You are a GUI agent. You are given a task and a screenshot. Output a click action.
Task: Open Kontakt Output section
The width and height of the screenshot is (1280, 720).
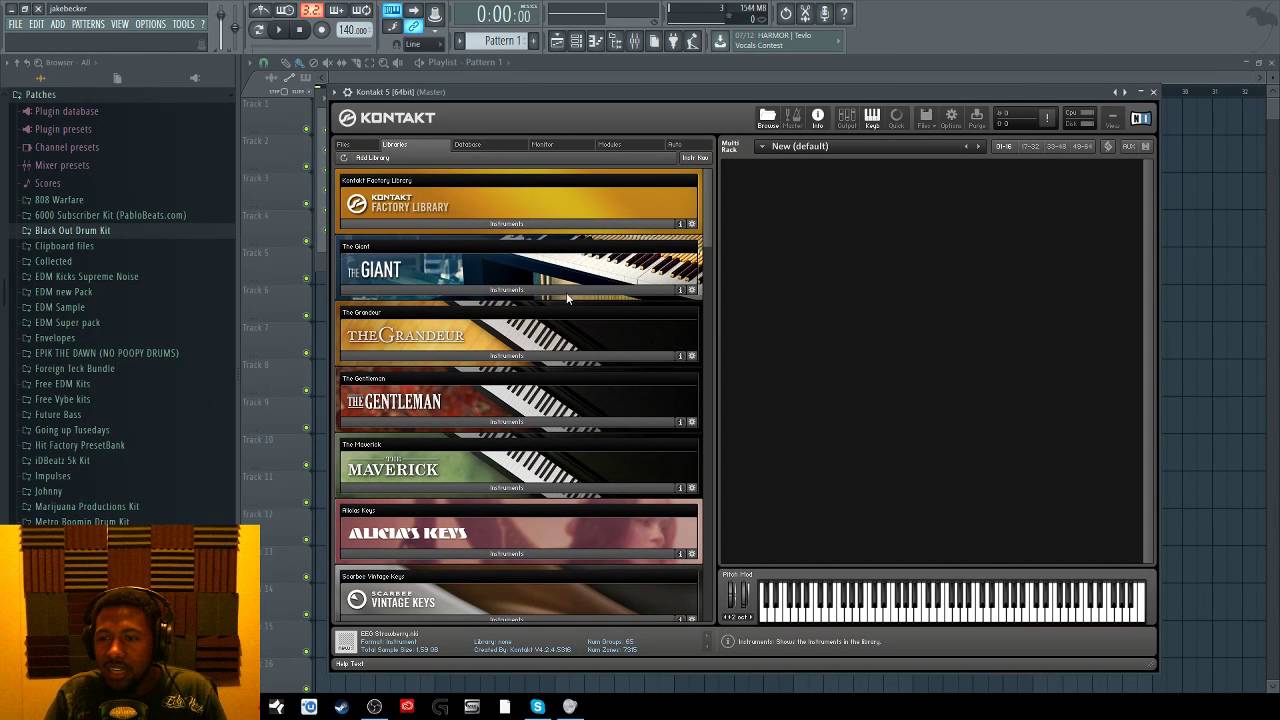(x=847, y=119)
